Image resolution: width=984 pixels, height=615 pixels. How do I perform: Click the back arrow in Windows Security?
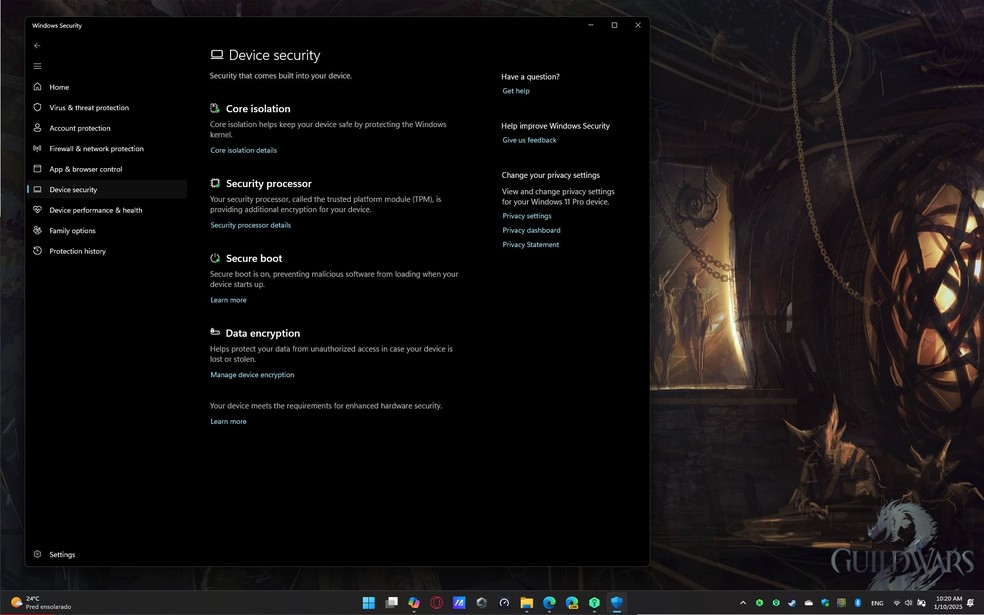37,45
